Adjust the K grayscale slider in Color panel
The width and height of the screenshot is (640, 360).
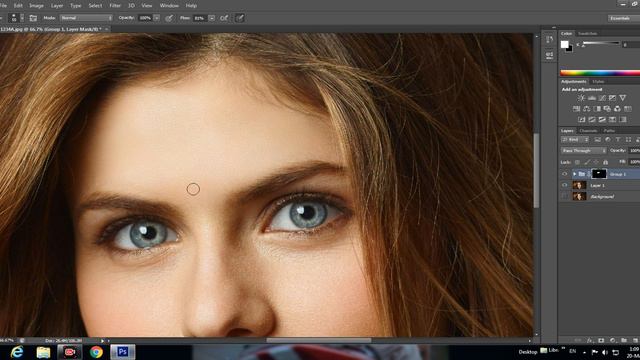[x=601, y=44]
